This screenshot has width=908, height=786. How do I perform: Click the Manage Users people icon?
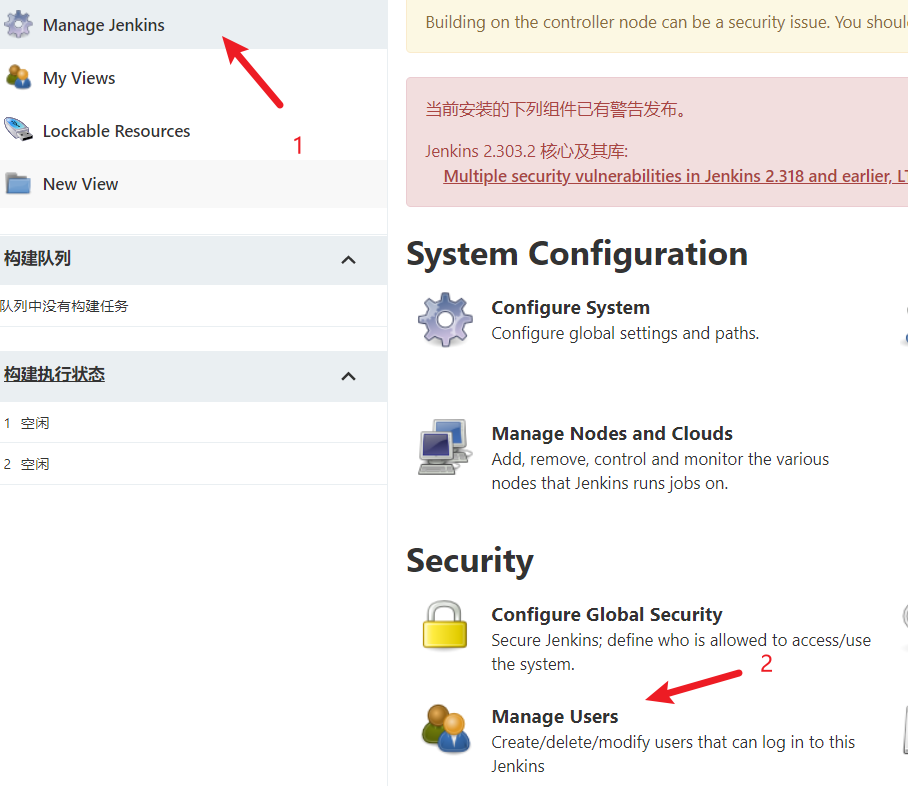click(x=445, y=728)
